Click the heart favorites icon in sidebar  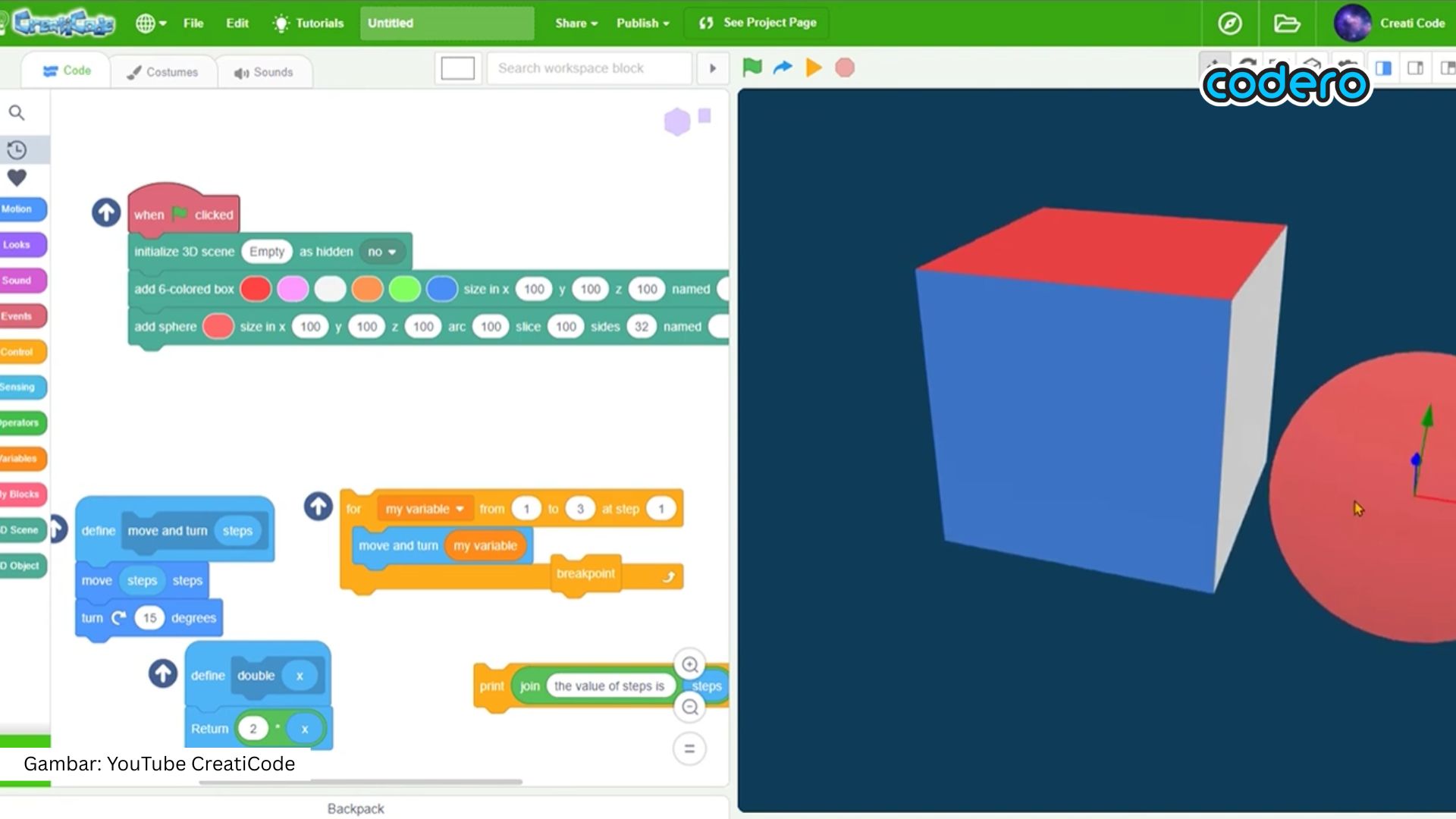click(x=17, y=178)
